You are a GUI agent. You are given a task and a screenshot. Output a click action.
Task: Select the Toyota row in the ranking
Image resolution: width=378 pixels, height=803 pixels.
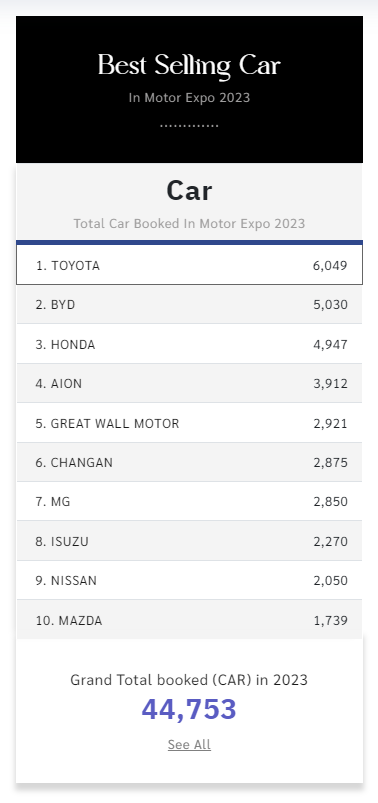coord(189,265)
